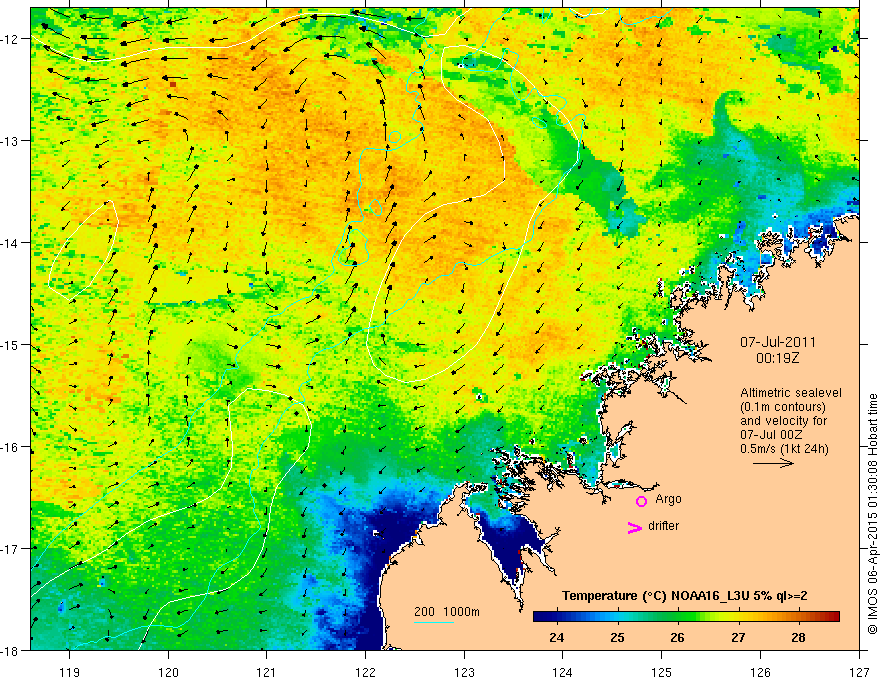Click latitude axis label -16
880x680 pixels.
coord(10,447)
